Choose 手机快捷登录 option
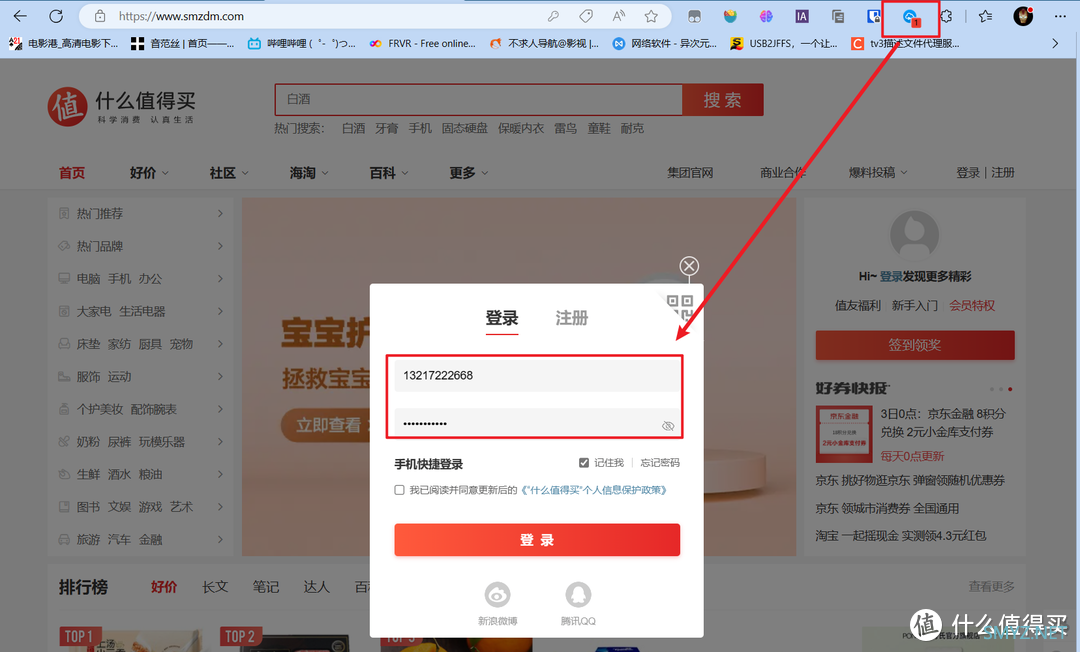This screenshot has height=652, width=1080. point(428,464)
